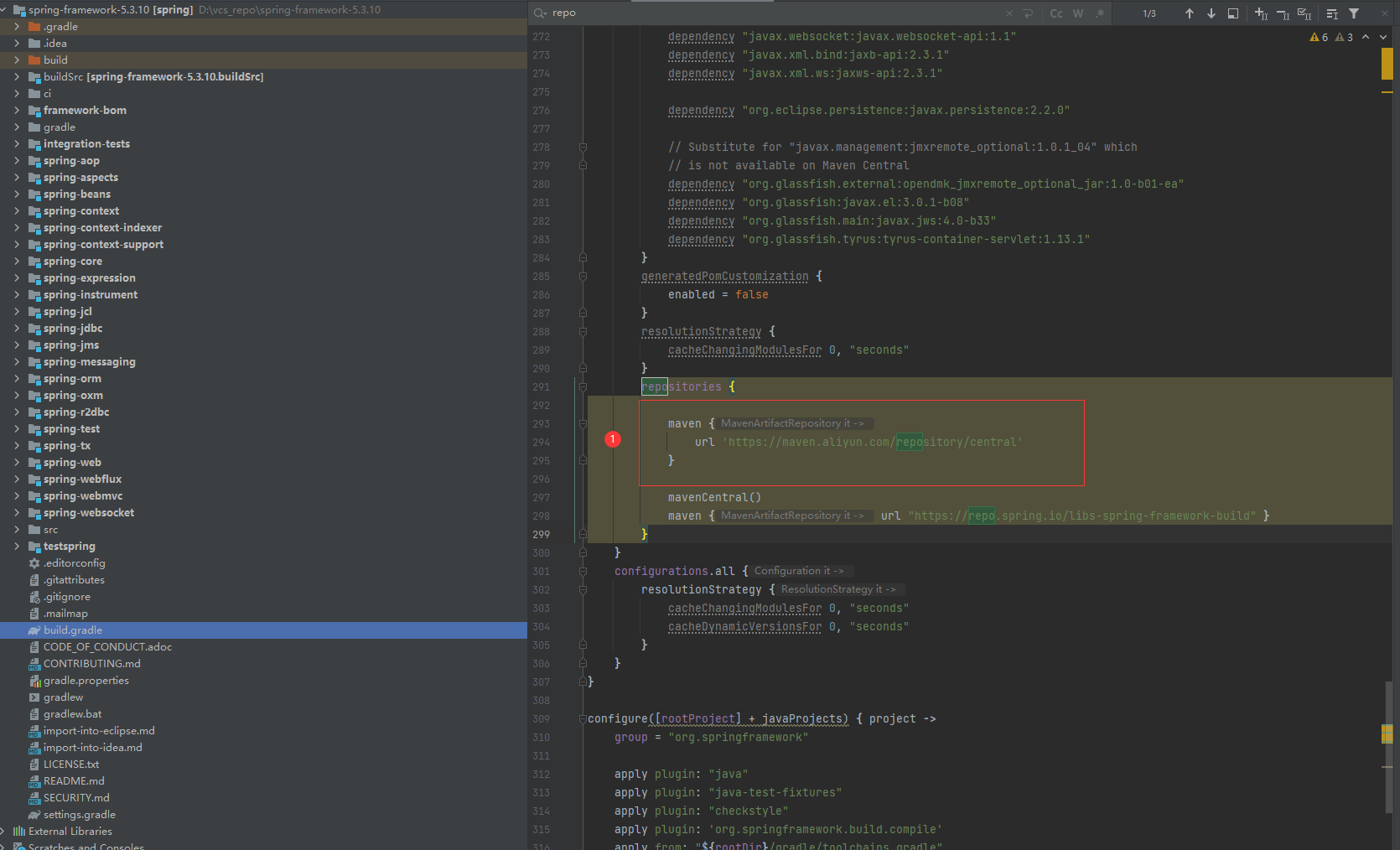Expand the testspring module
Image resolution: width=1400 pixels, height=850 pixels.
pos(17,547)
